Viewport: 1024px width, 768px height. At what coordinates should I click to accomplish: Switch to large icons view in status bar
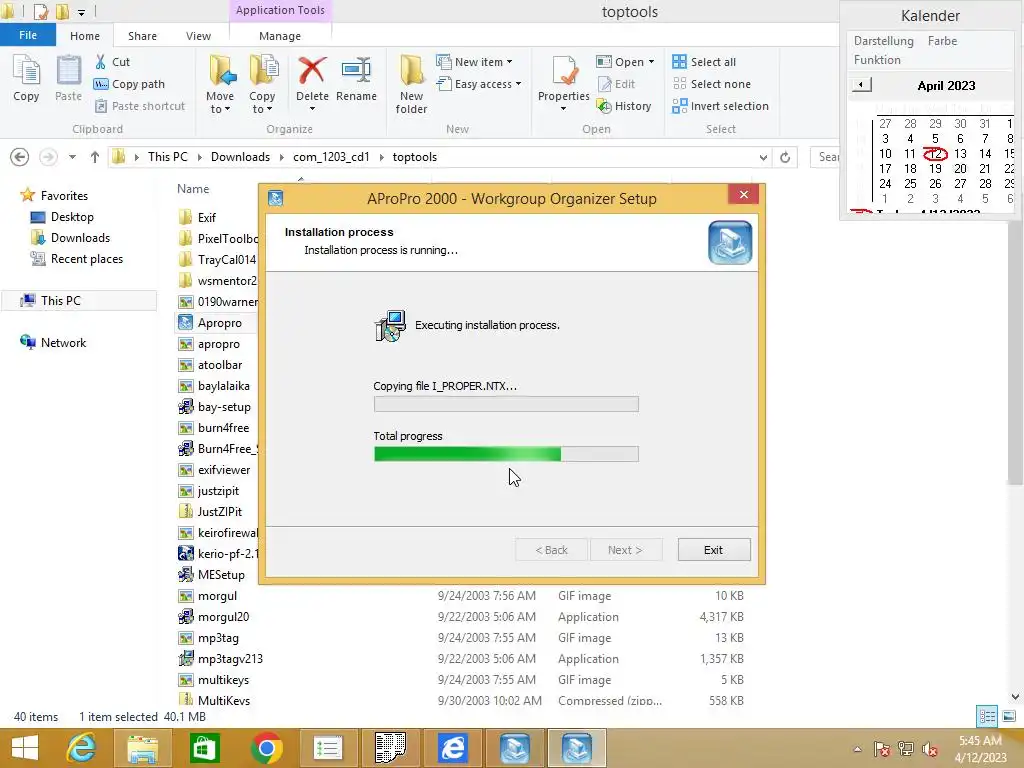coord(1008,716)
